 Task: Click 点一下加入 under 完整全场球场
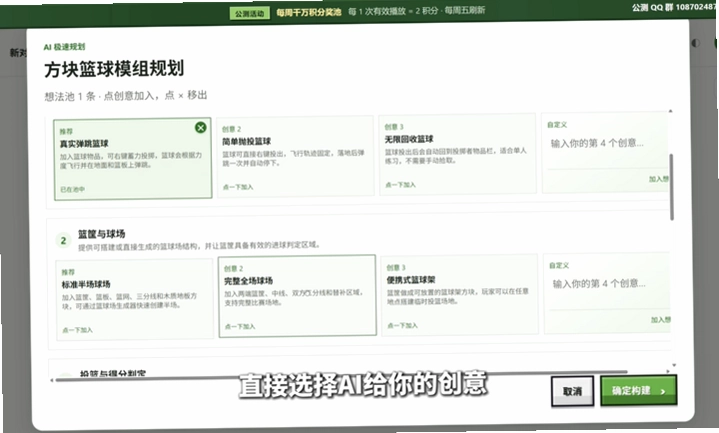point(240,327)
